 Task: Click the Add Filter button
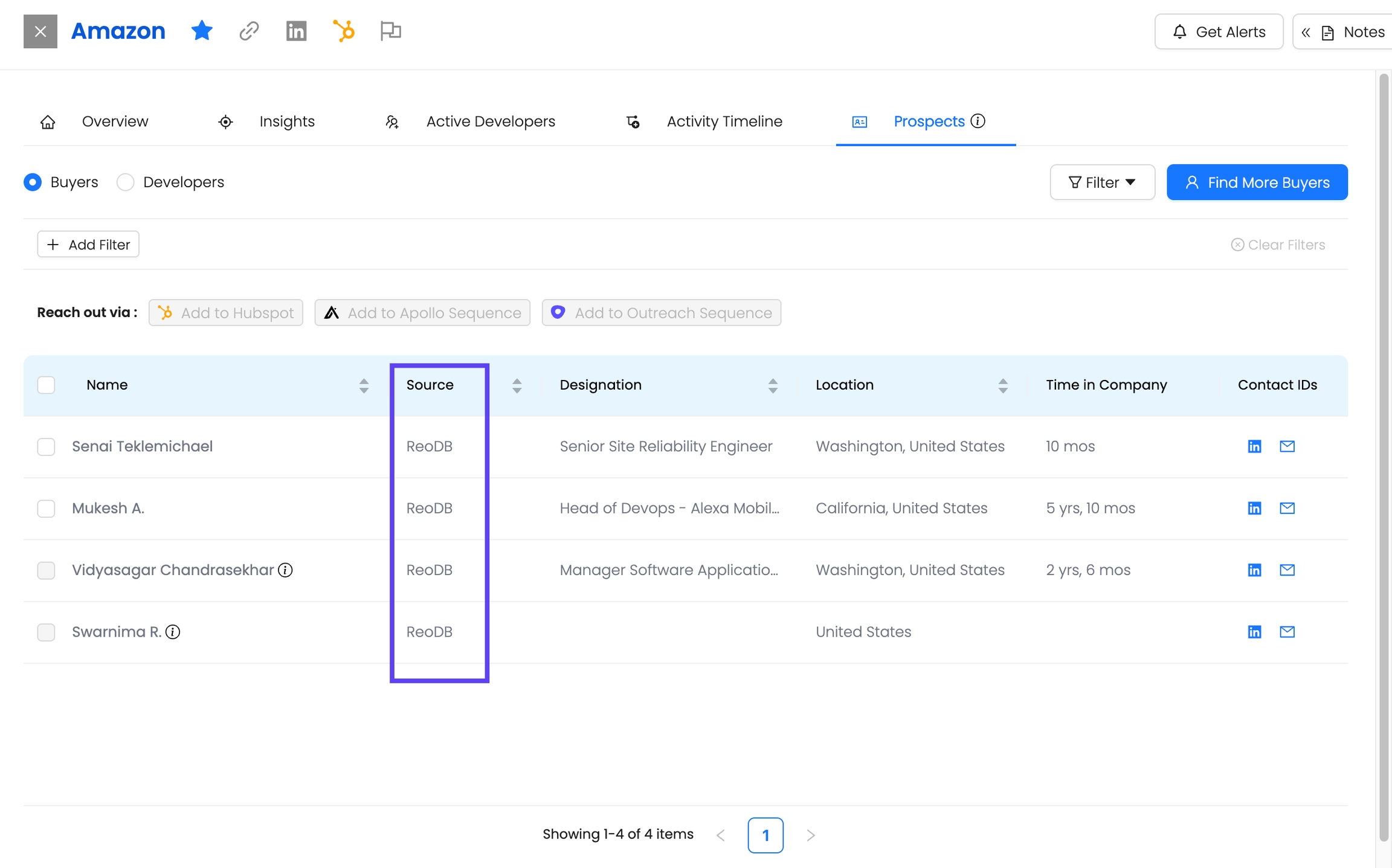[88, 244]
